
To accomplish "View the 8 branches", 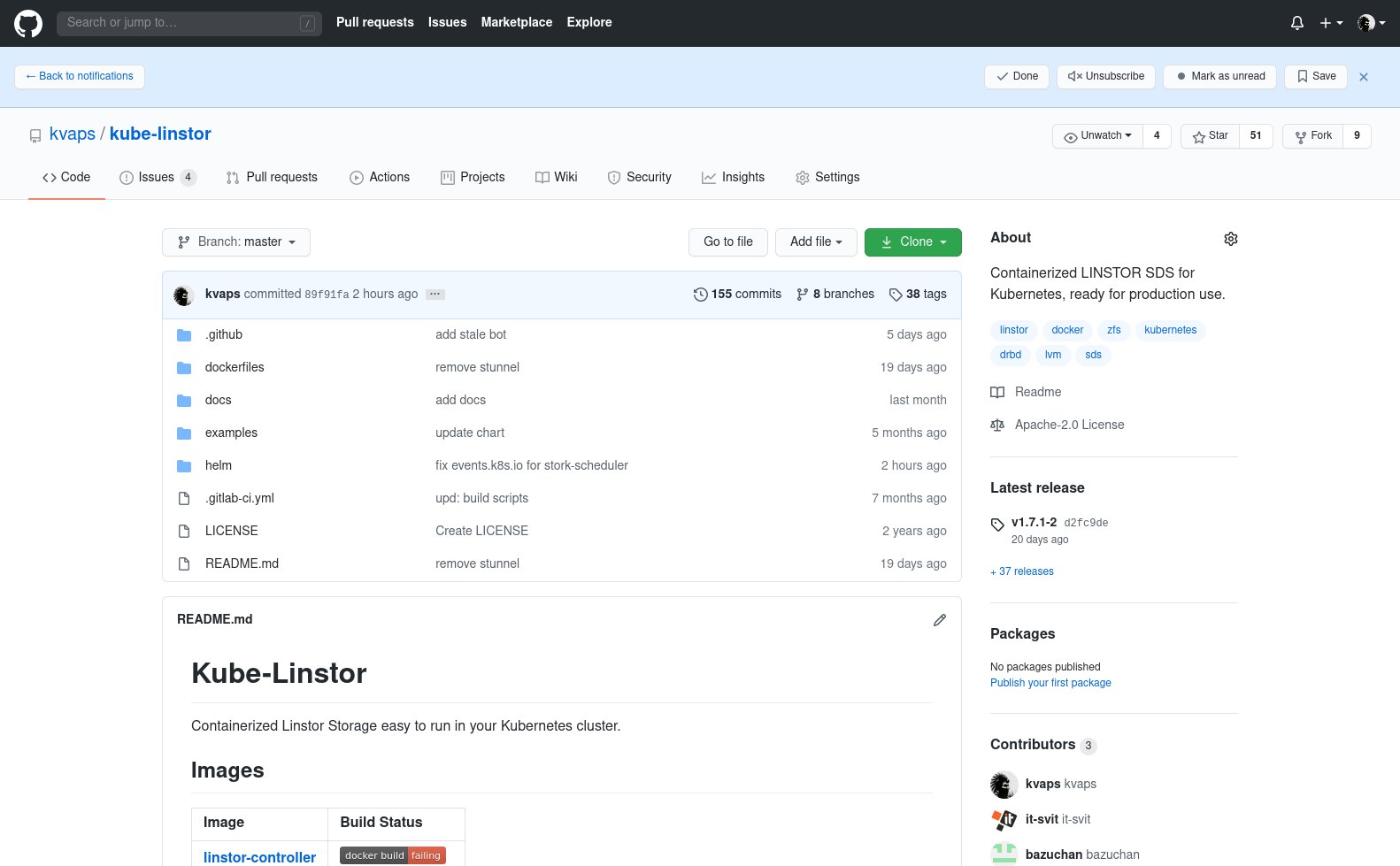I will [835, 295].
